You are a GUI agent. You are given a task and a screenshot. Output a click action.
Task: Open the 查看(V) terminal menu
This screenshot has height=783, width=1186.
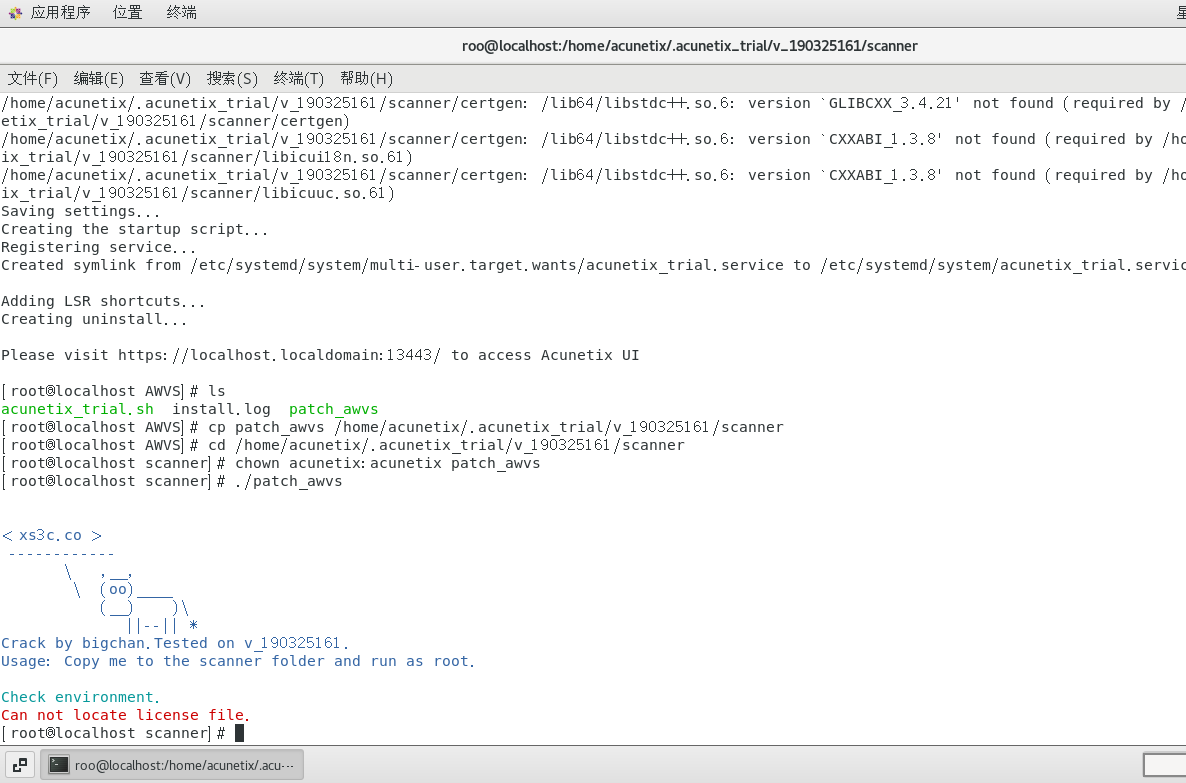click(165, 79)
